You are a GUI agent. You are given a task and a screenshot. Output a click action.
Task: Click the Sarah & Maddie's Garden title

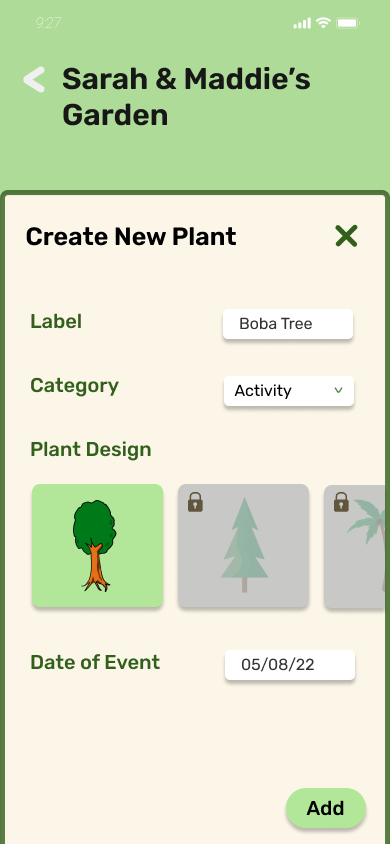tap(186, 97)
